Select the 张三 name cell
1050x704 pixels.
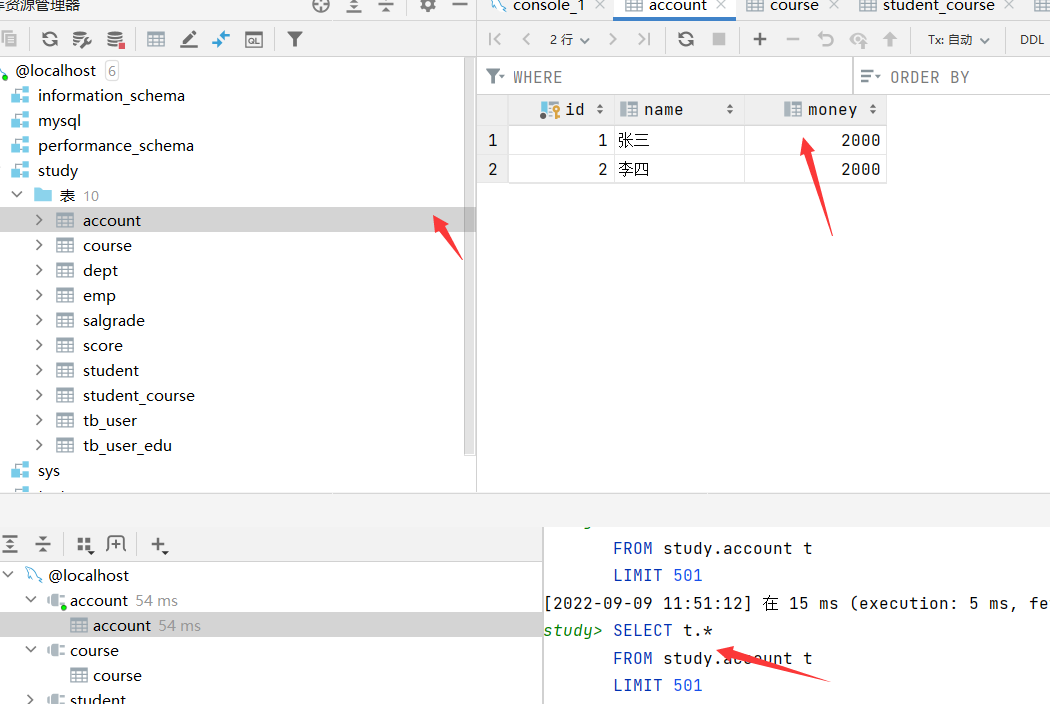click(679, 140)
